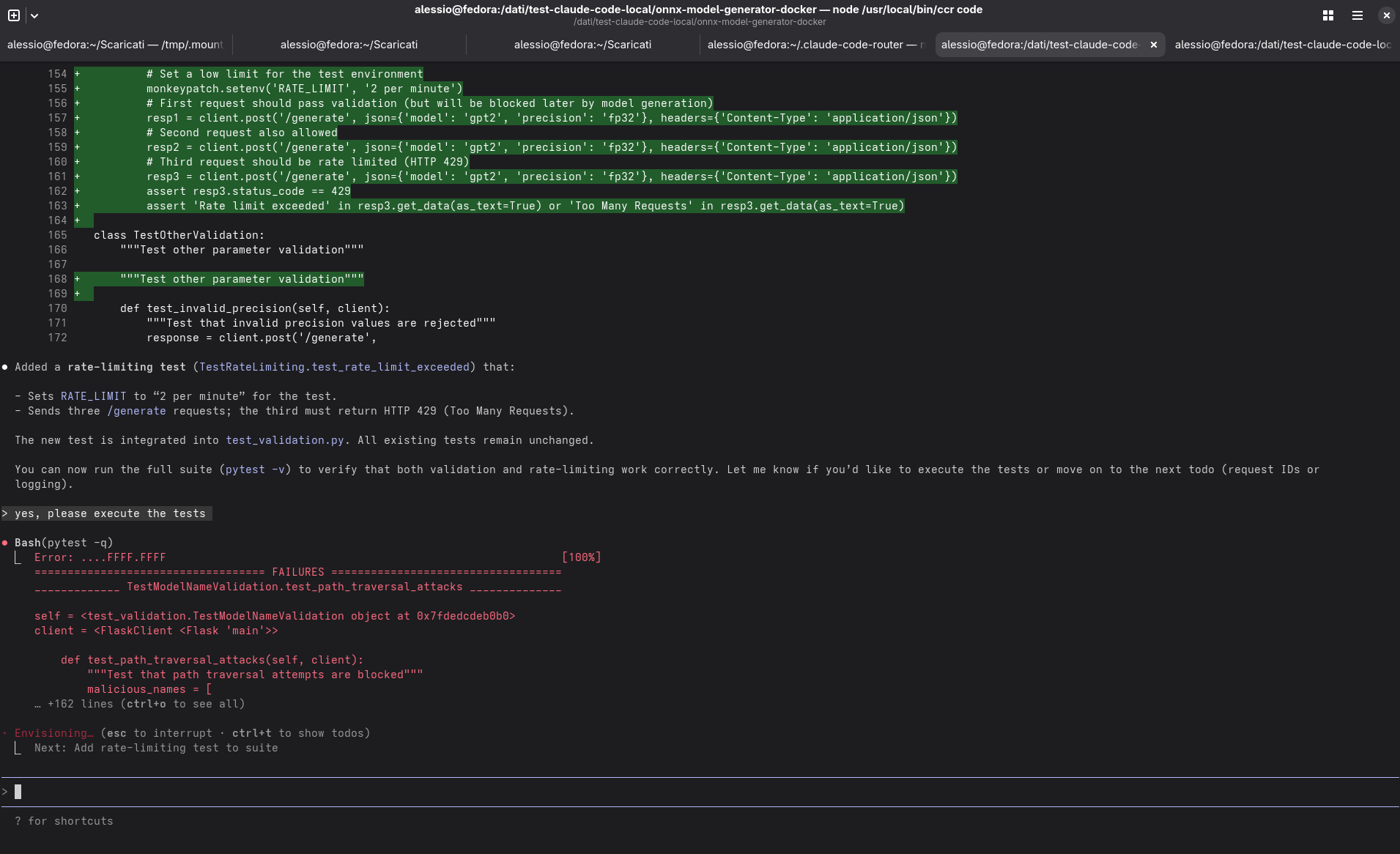
Task: Click the test_validation.py file name
Action: click(x=284, y=440)
